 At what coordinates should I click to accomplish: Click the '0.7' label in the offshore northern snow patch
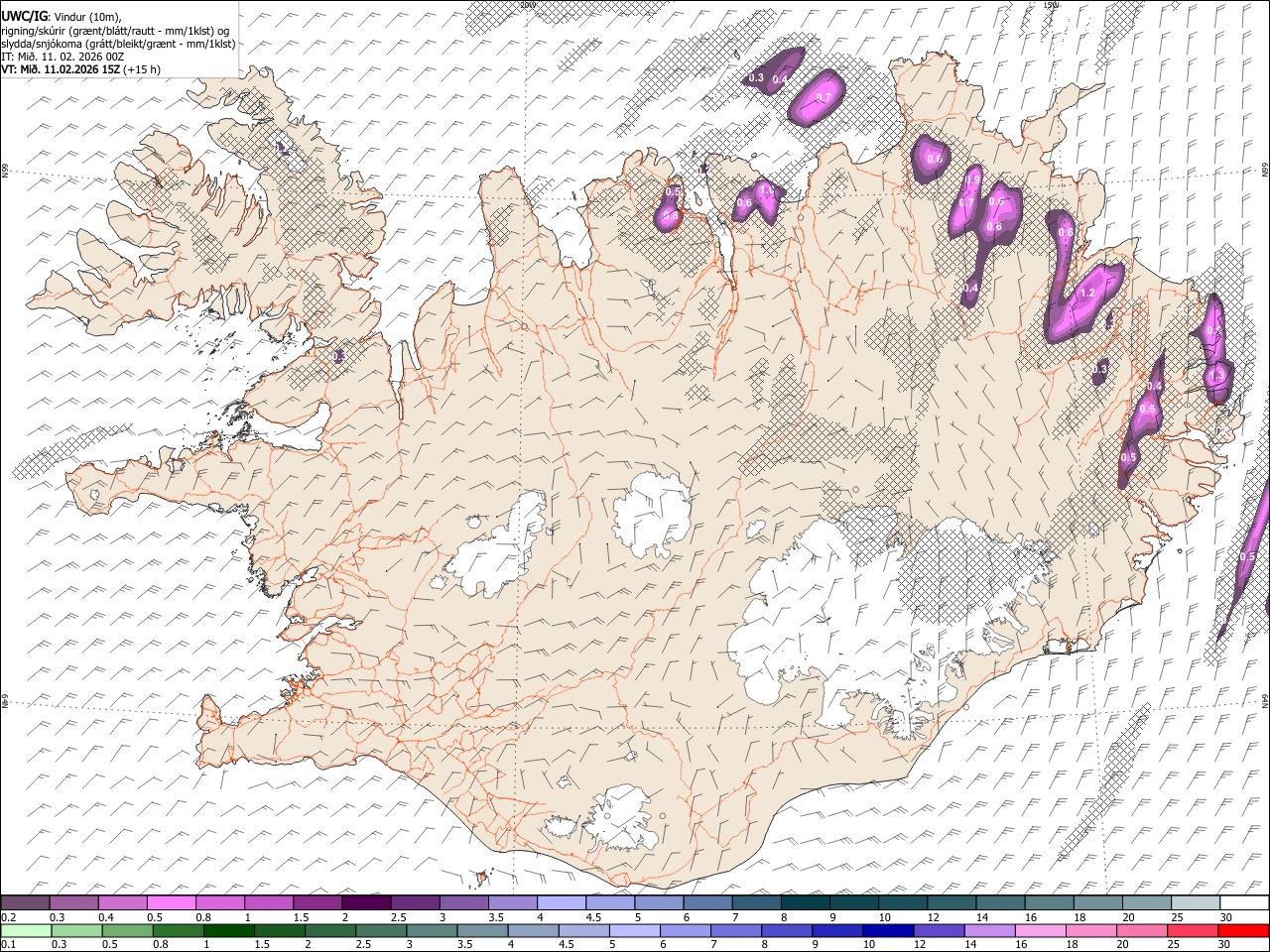coord(823,97)
